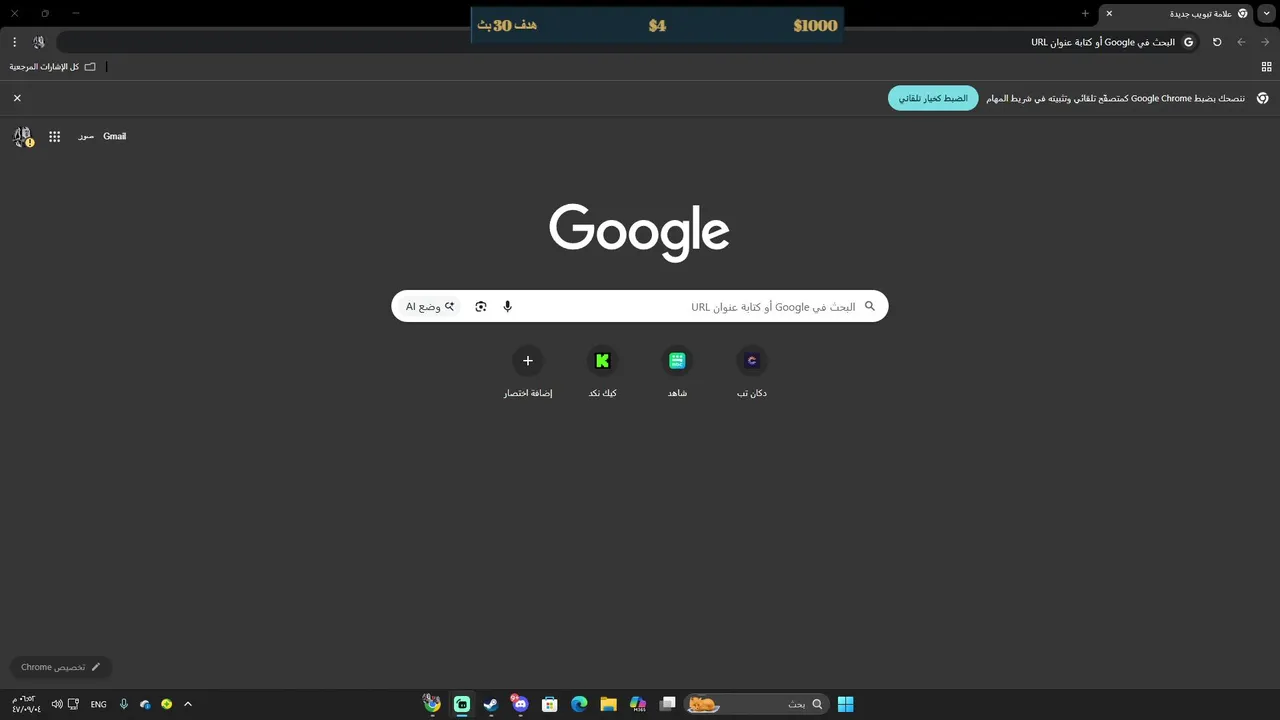Click the Google logo on the page

pos(639,232)
